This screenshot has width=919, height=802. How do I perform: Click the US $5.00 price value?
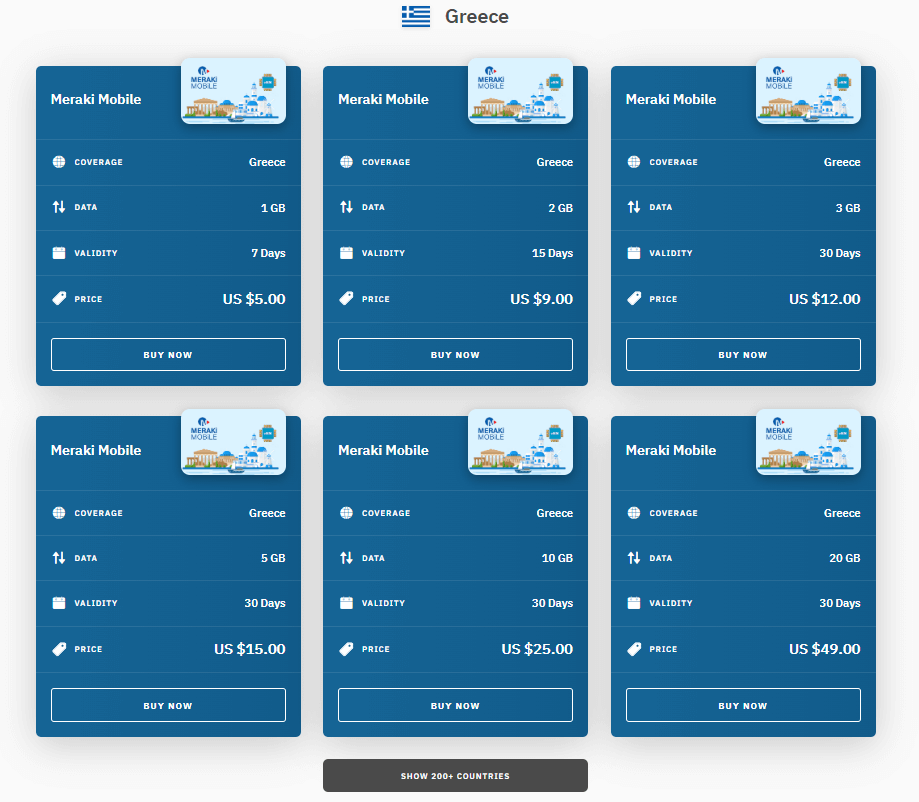click(254, 299)
